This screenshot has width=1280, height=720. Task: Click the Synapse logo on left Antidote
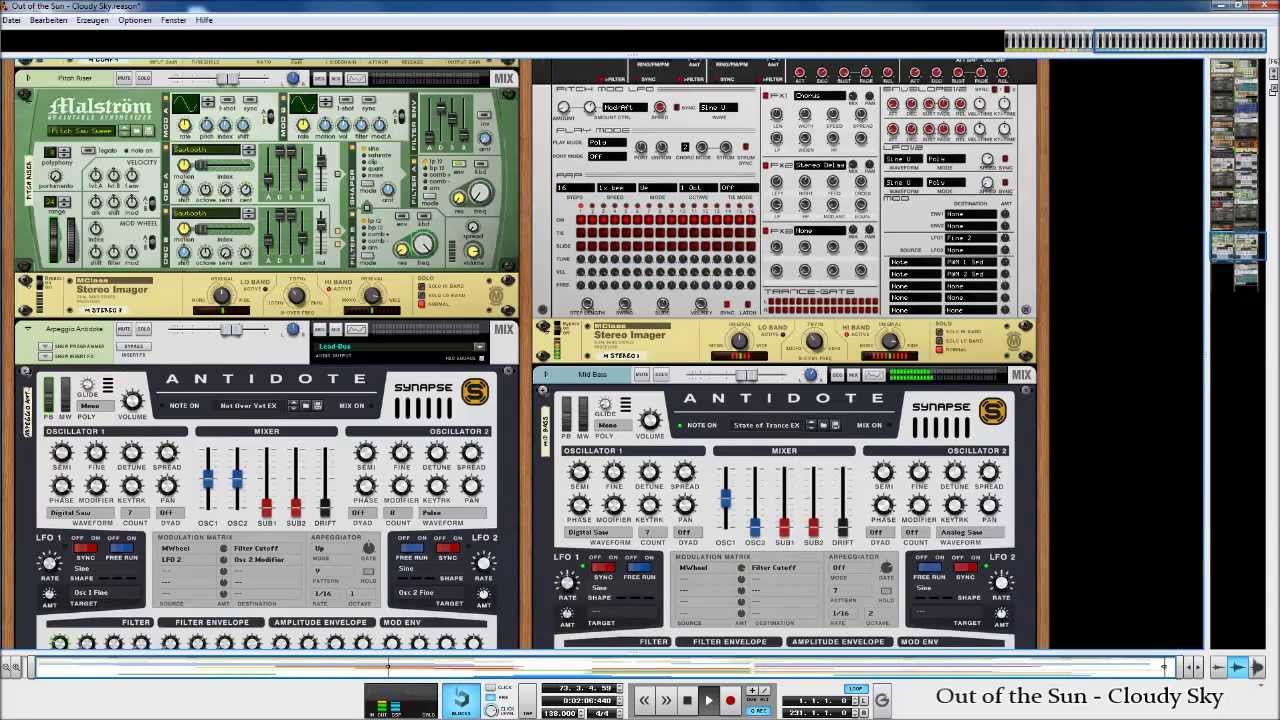(x=474, y=393)
